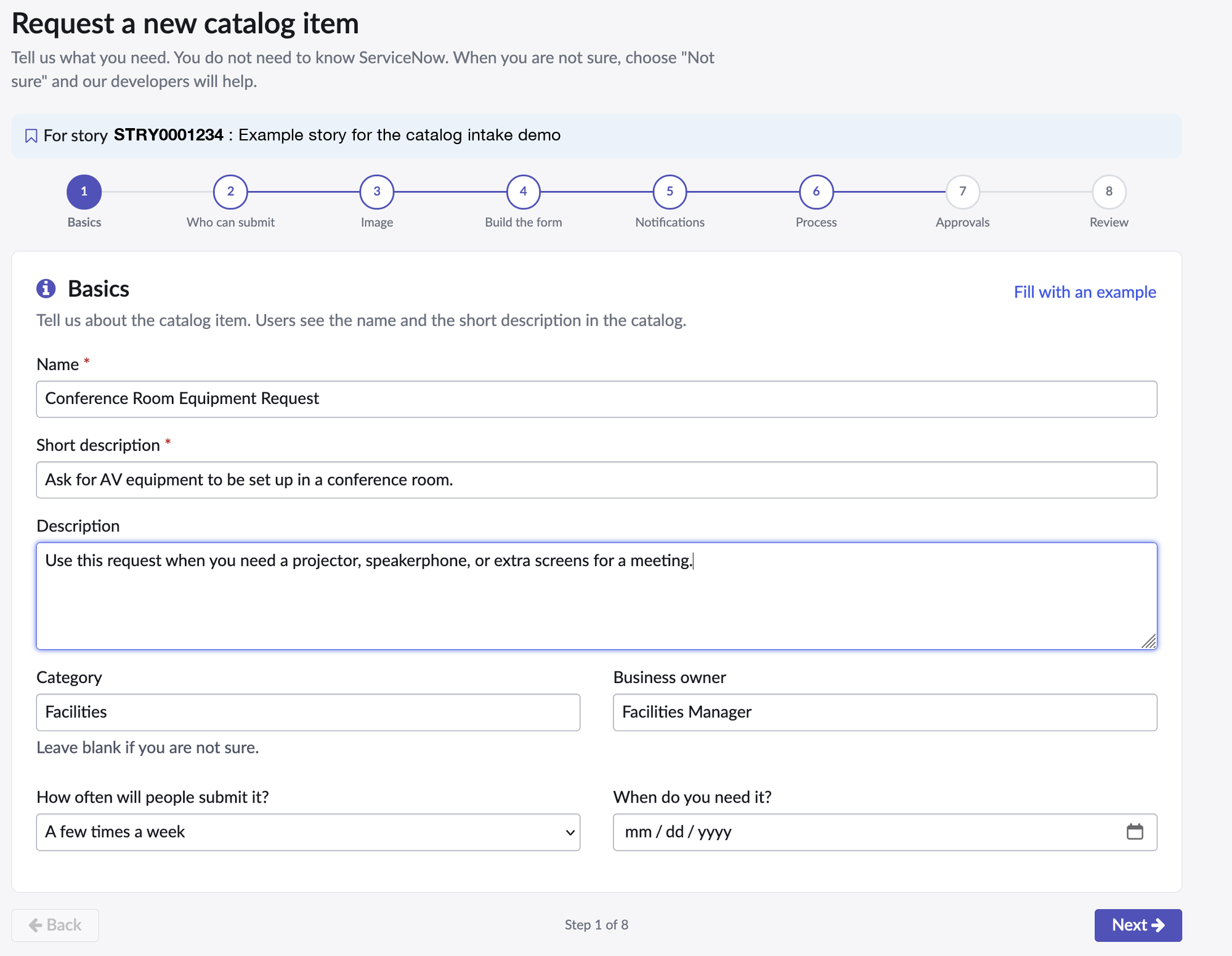Open the How often will people submit dropdown
1232x956 pixels.
(308, 832)
